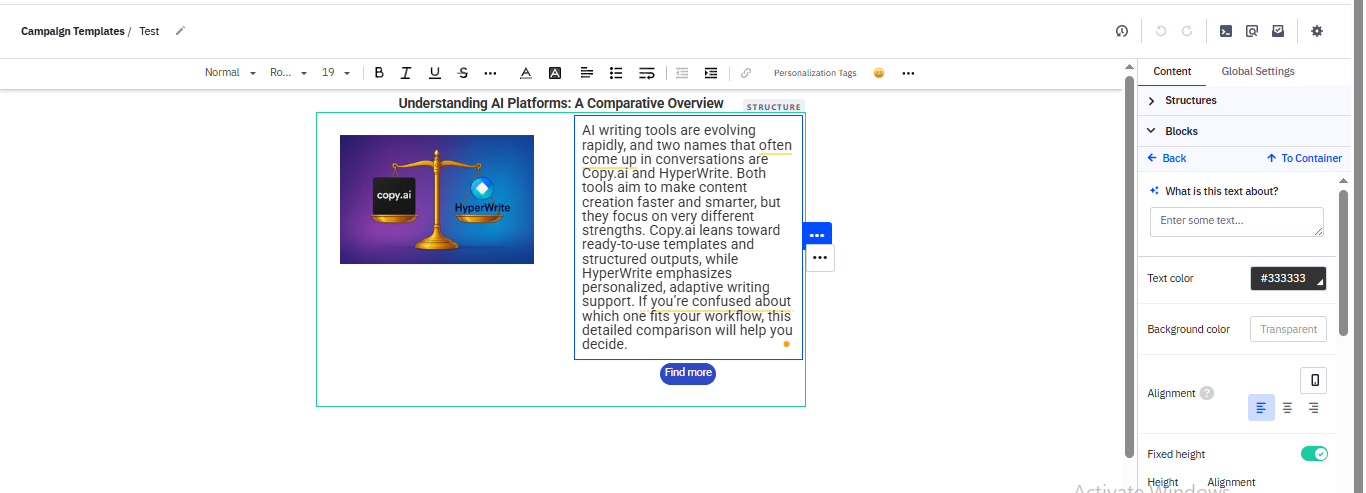Open the version history clock icon
This screenshot has width=1366, height=493.
(x=1122, y=31)
